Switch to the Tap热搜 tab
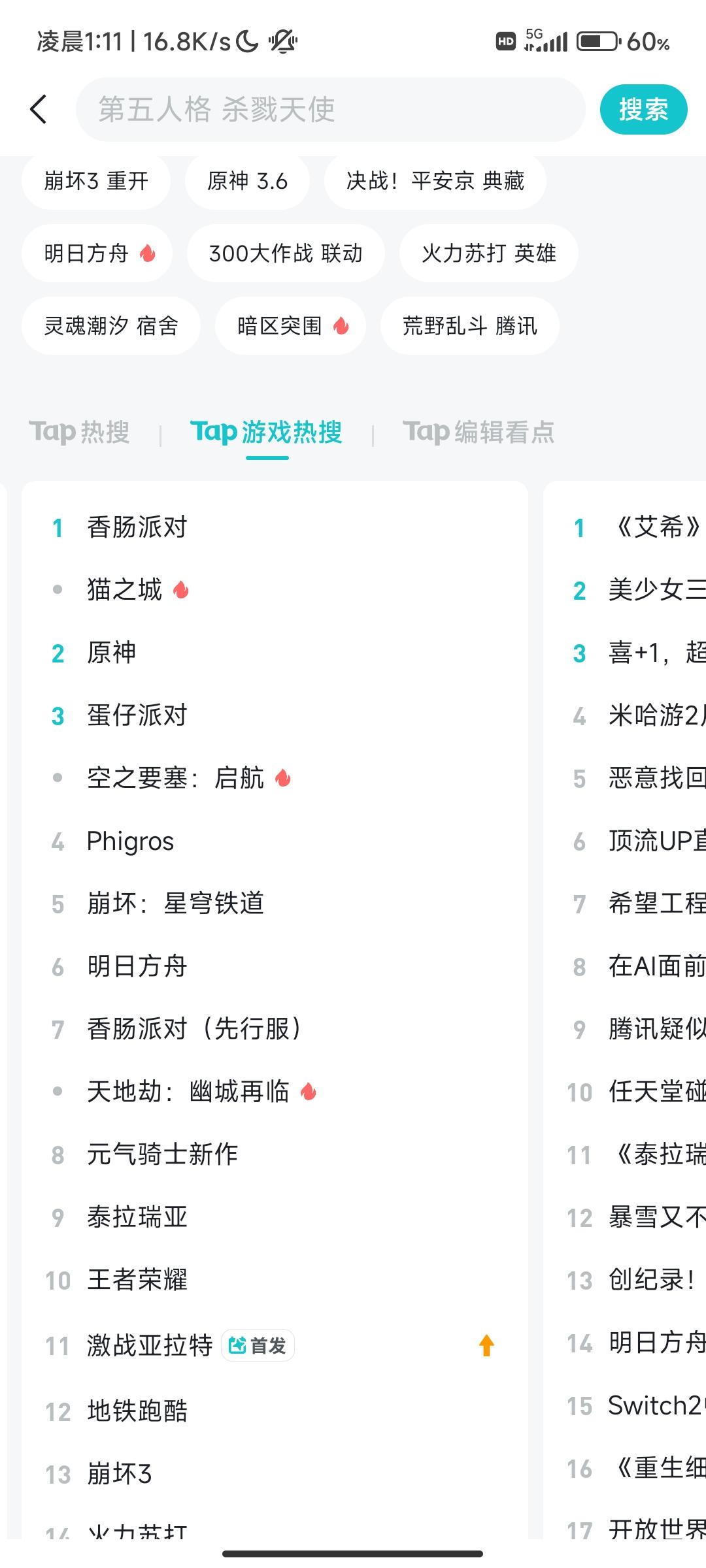Screen dimensions: 706x1568 80,432
